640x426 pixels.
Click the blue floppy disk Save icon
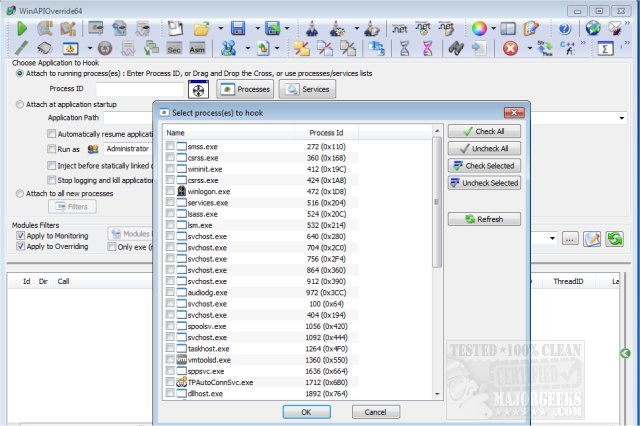[x=238, y=29]
